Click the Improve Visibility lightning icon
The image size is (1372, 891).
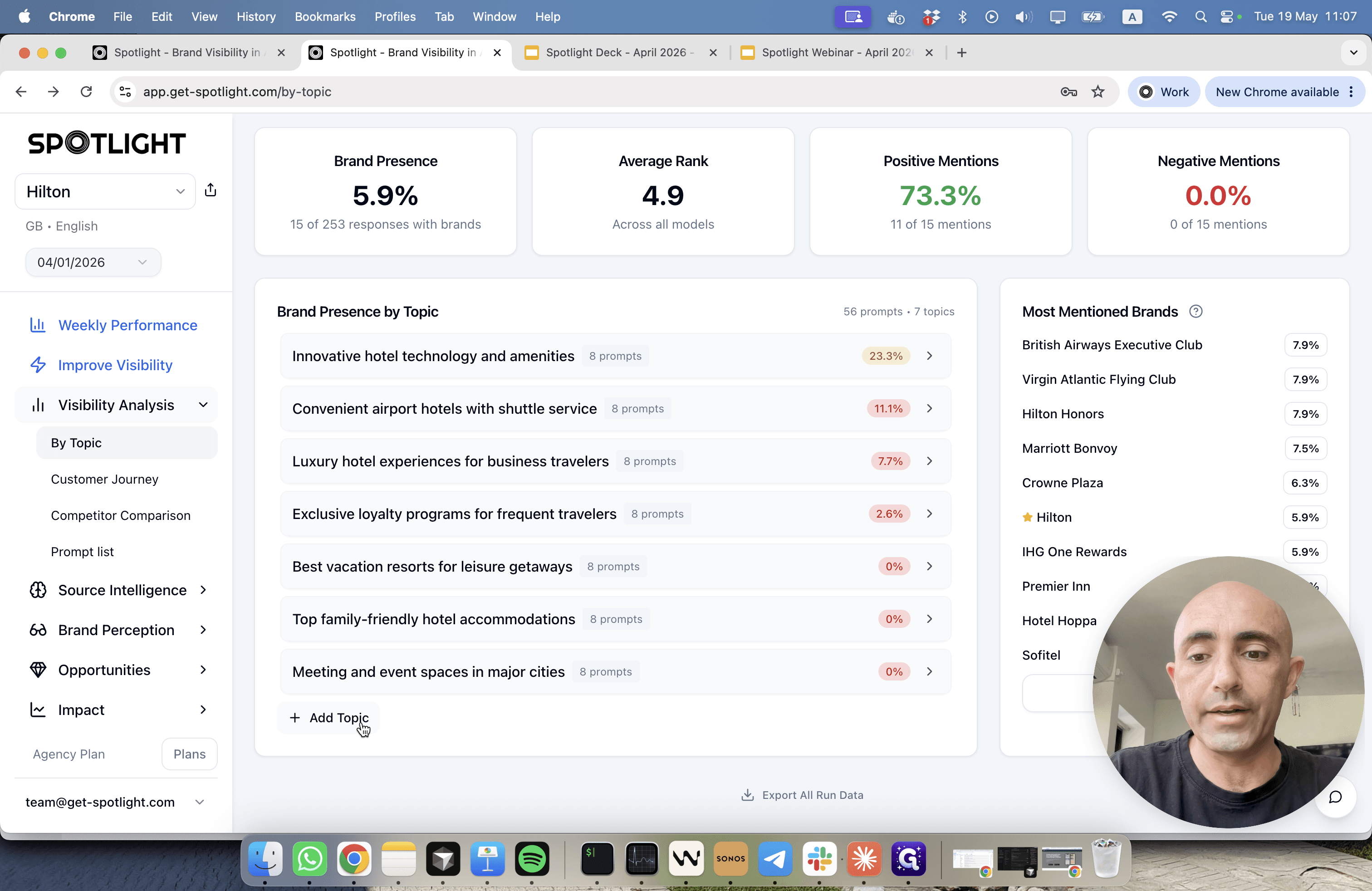coord(38,365)
